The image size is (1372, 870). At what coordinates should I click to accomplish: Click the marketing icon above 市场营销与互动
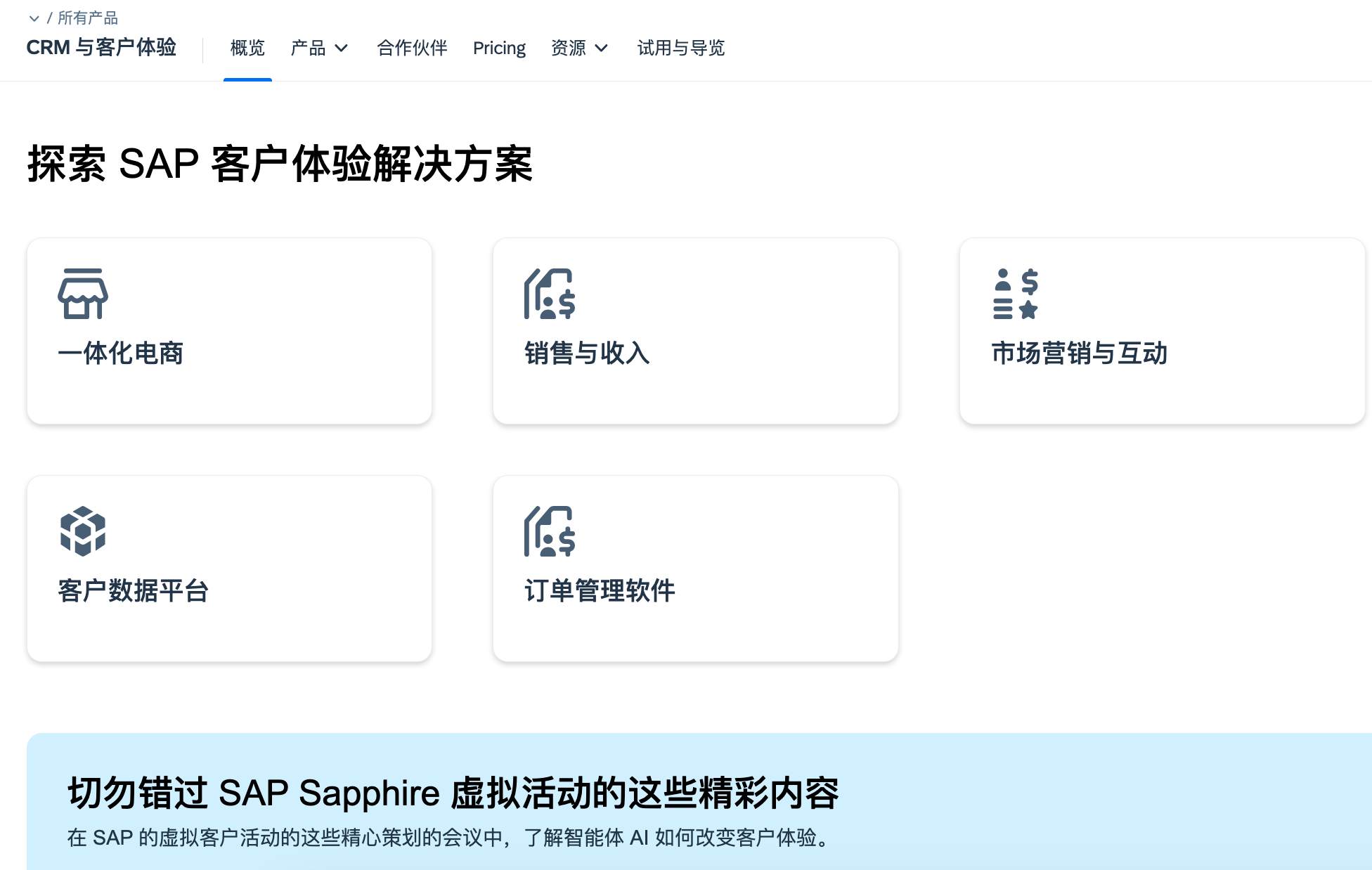pyautogui.click(x=1016, y=294)
